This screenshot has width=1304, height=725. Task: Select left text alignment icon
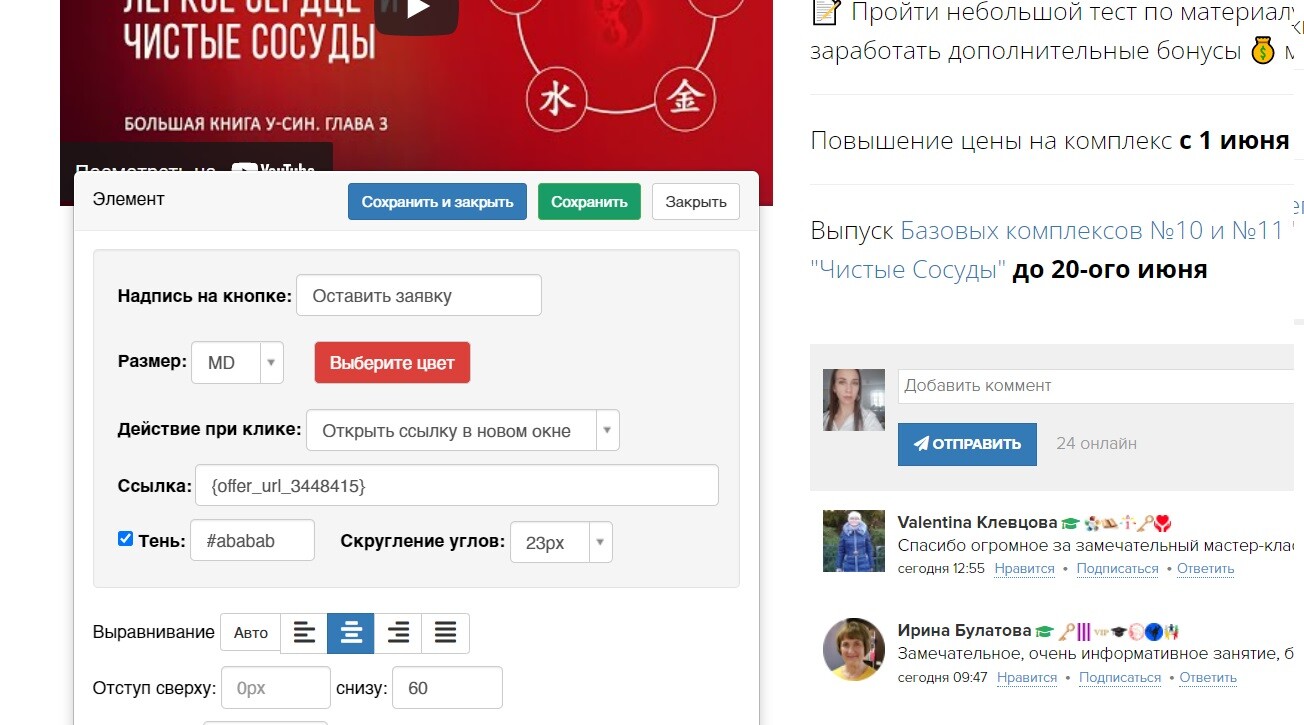[x=304, y=633]
